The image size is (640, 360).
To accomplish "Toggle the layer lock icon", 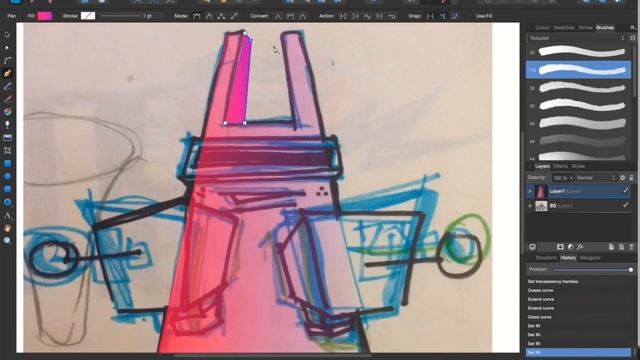I will point(631,178).
